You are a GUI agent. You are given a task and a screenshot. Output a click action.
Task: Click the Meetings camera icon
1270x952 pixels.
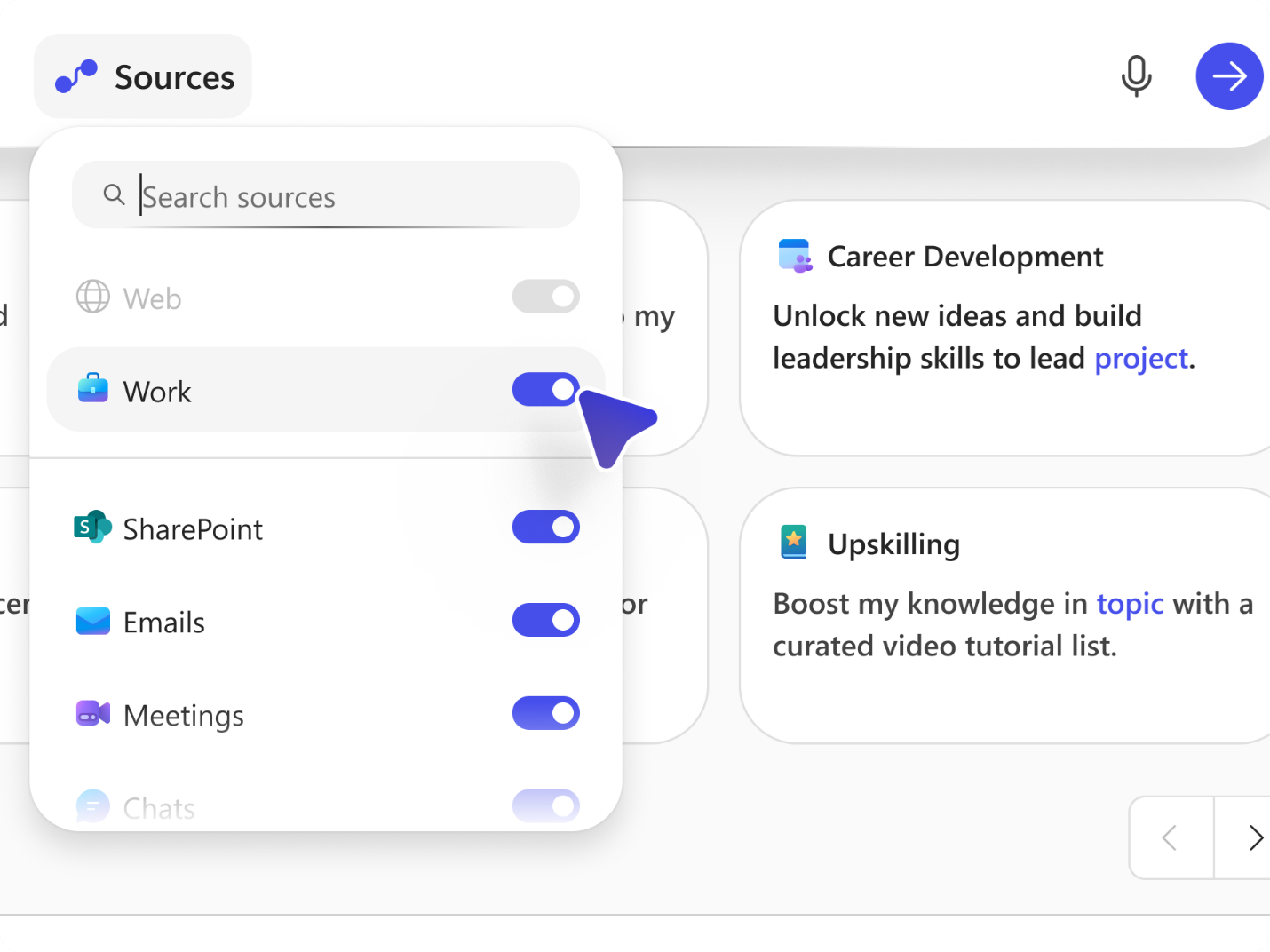(92, 713)
